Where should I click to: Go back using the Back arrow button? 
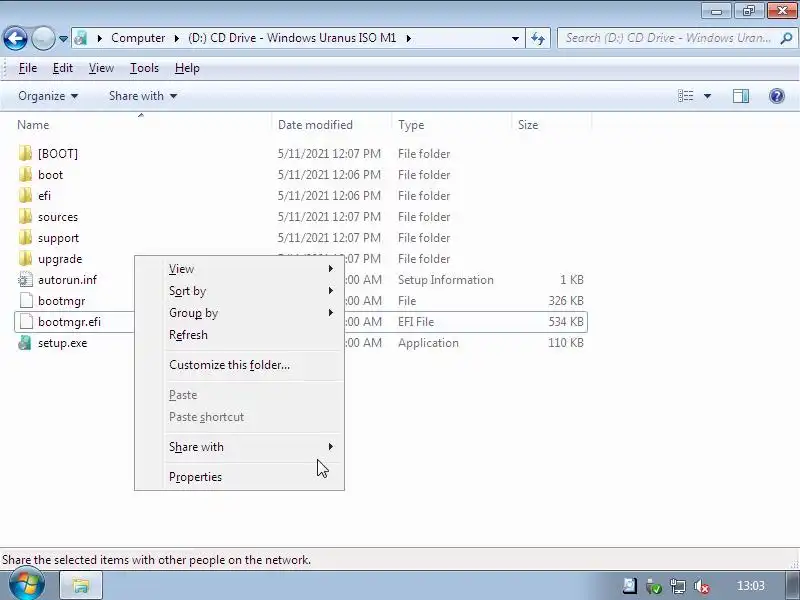[x=15, y=38]
